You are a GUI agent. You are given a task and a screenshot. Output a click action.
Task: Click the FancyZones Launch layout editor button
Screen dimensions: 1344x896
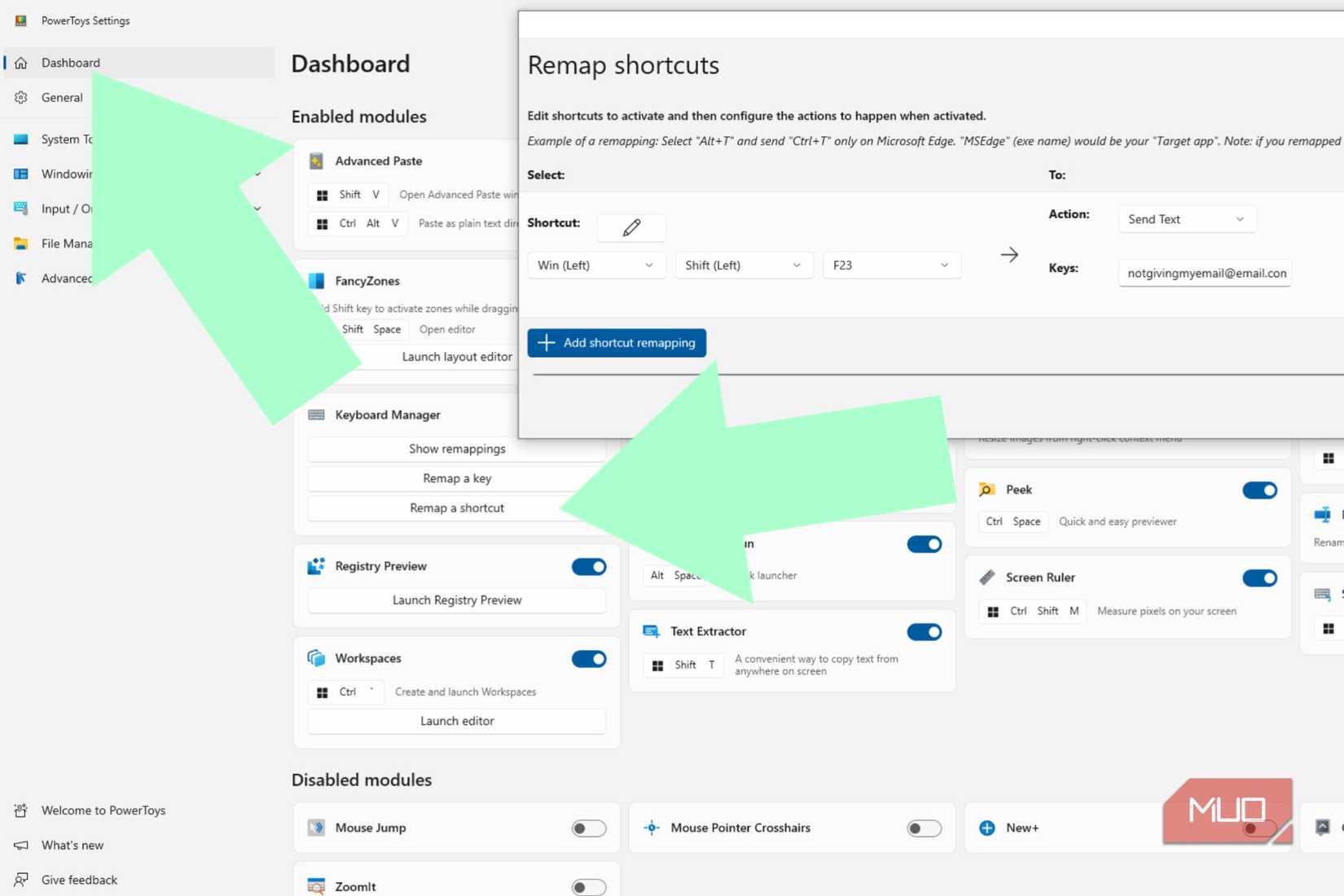pos(457,357)
